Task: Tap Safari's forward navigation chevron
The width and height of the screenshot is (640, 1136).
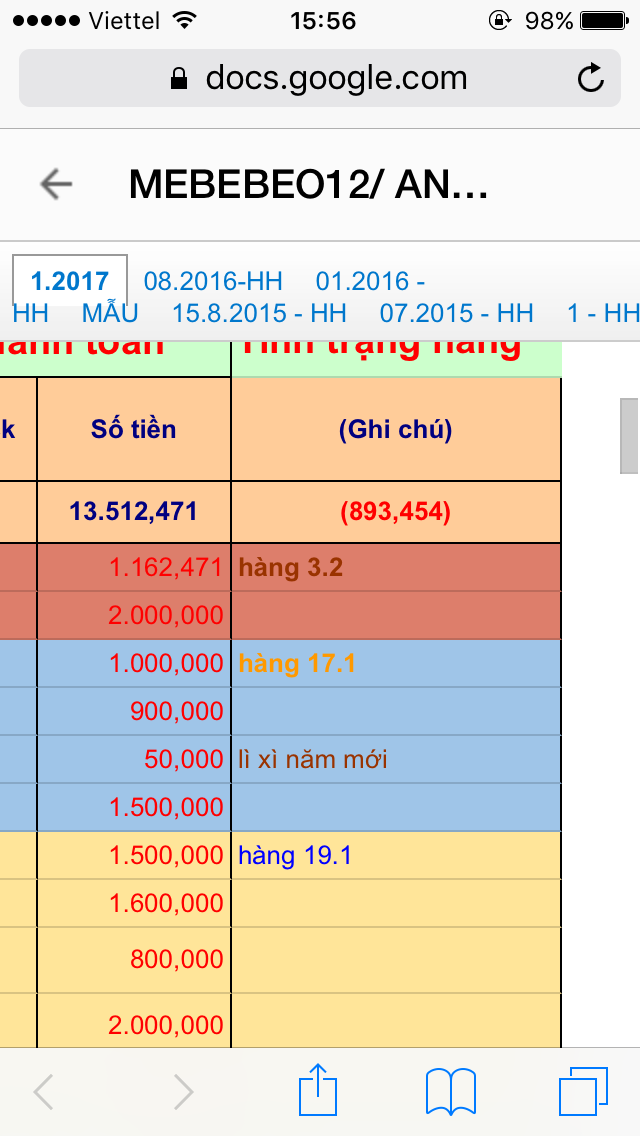Action: pyautogui.click(x=183, y=1092)
